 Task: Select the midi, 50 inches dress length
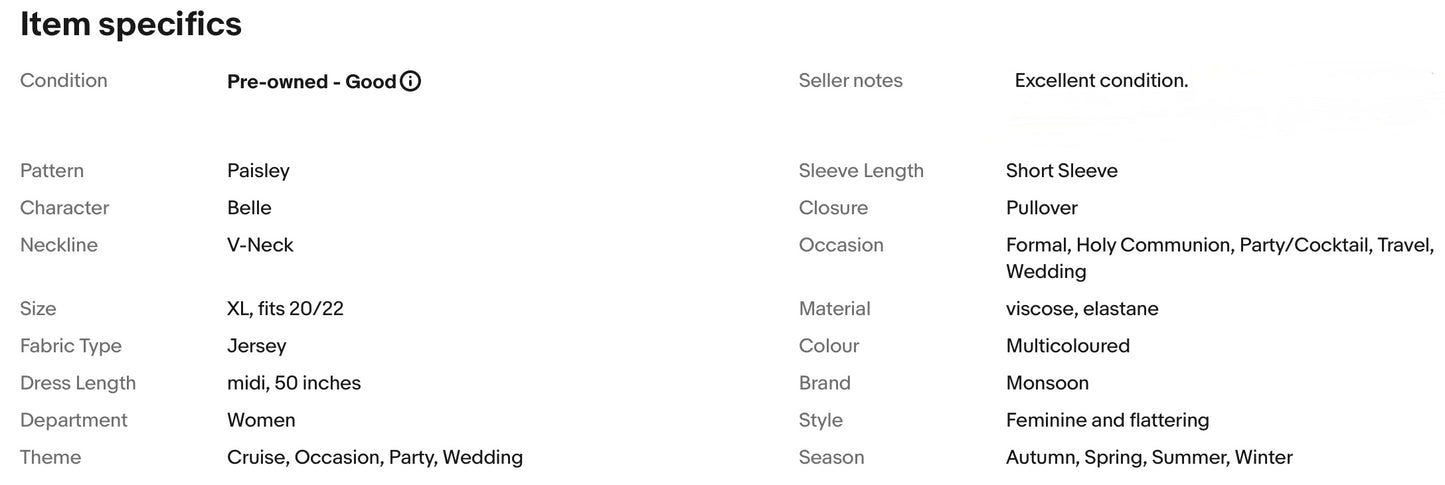point(294,383)
